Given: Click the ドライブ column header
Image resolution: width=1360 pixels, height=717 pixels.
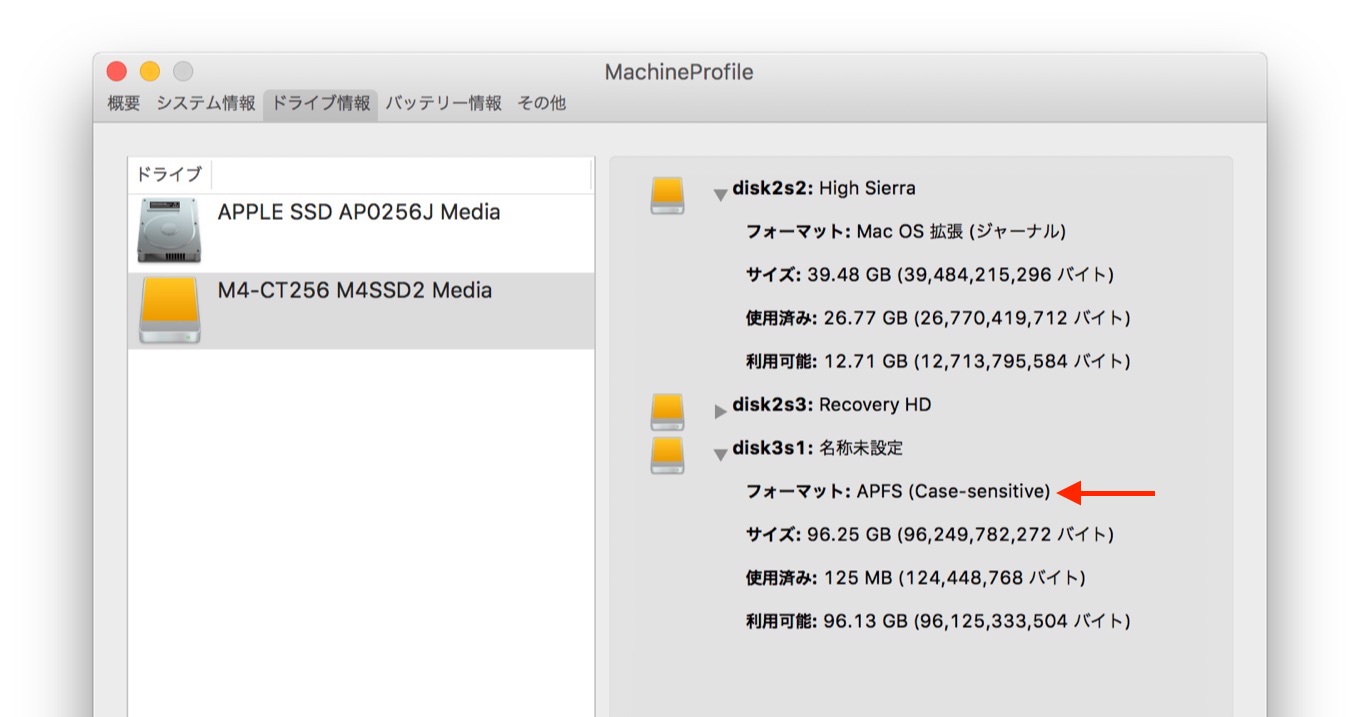Looking at the screenshot, I should (x=169, y=174).
